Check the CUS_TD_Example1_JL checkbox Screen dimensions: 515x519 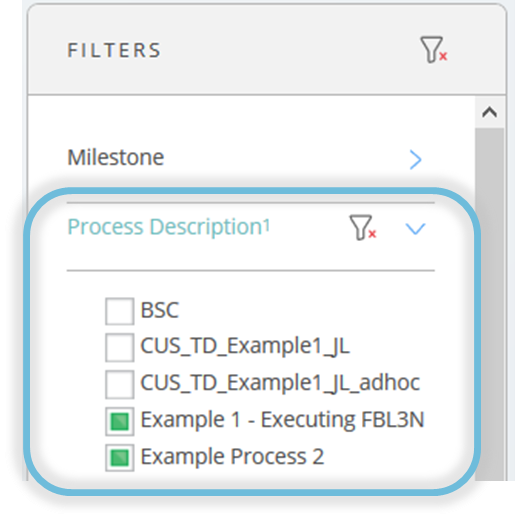pyautogui.click(x=120, y=347)
